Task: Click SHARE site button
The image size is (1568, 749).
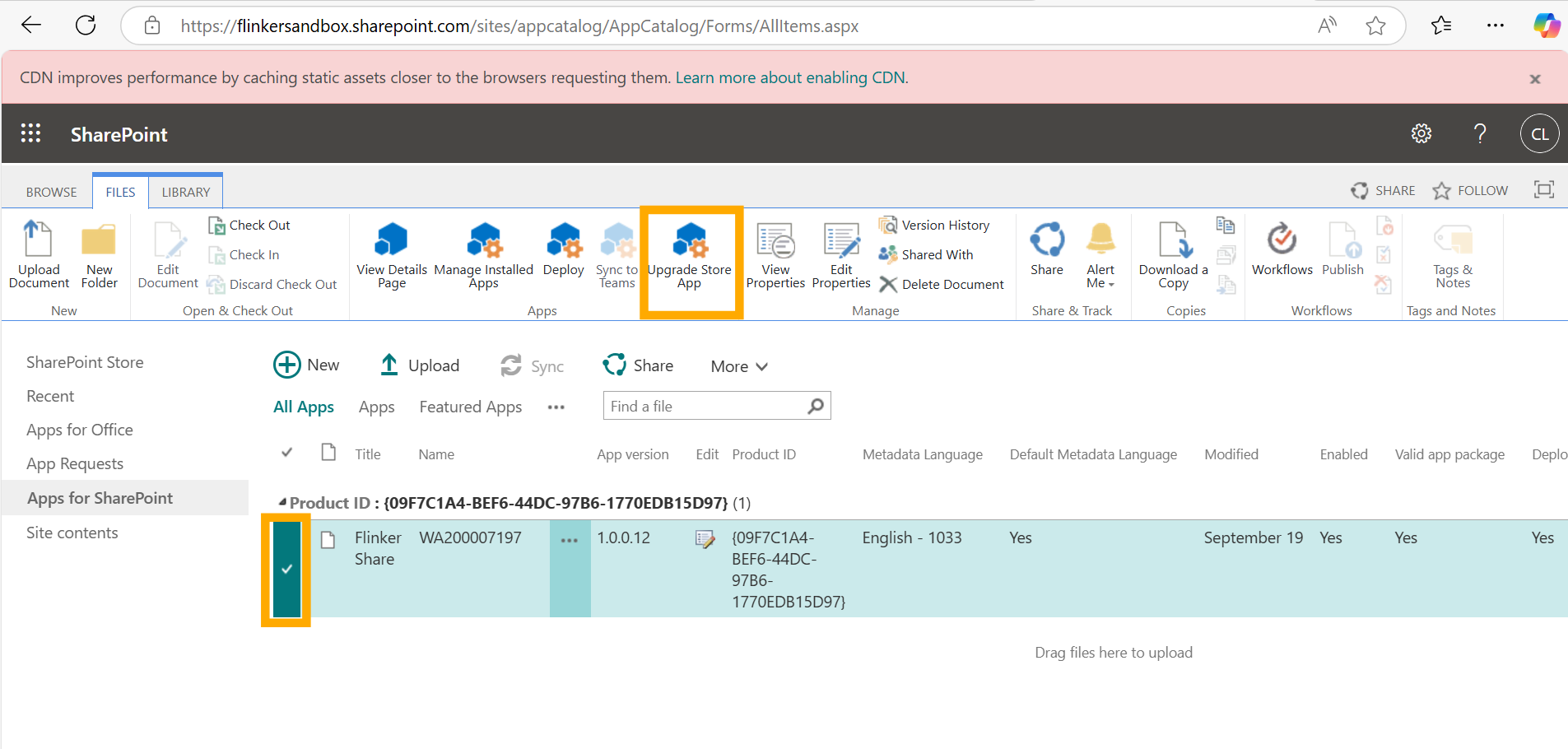Action: click(1383, 190)
